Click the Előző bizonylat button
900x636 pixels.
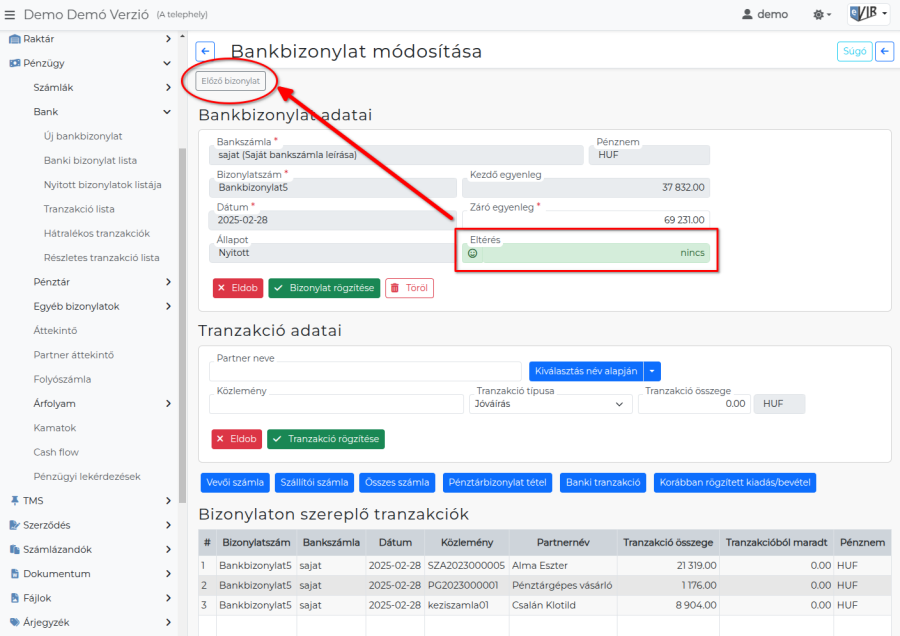231,81
